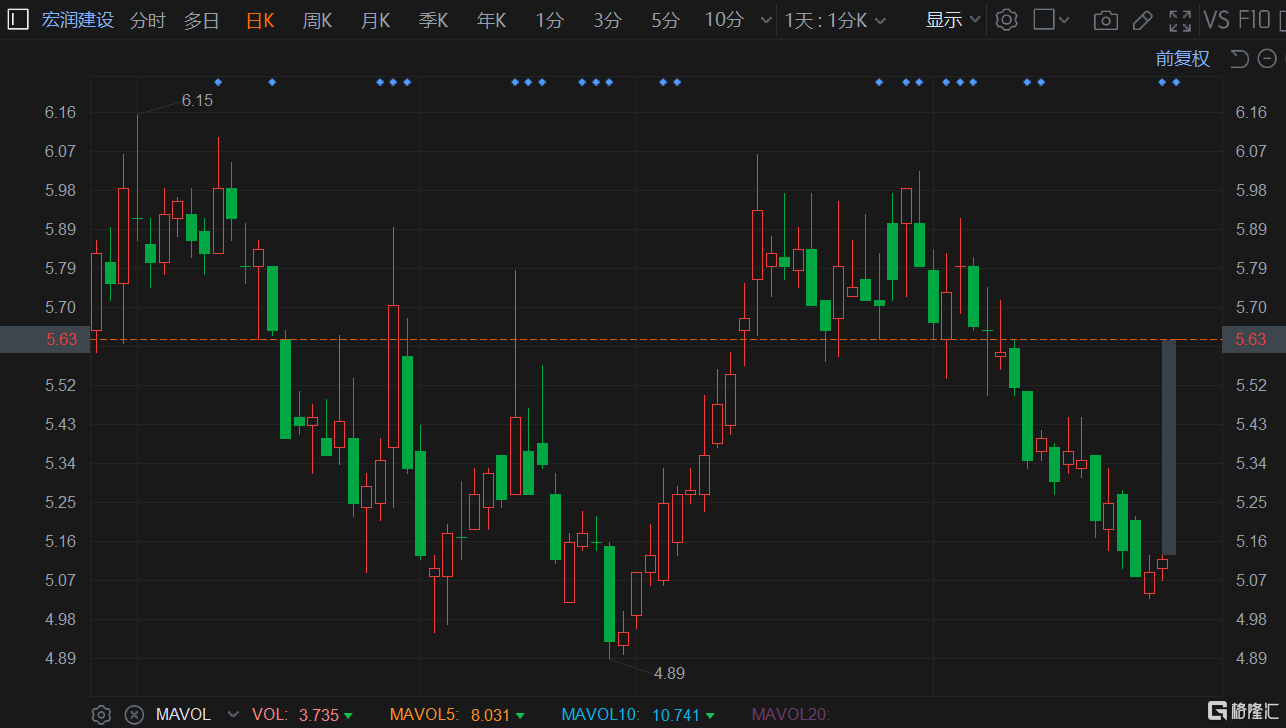Click the 5.07 right axis label

tap(1251, 580)
